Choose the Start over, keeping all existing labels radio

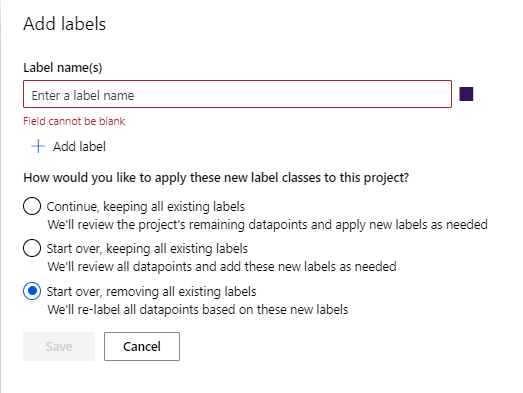click(32, 248)
